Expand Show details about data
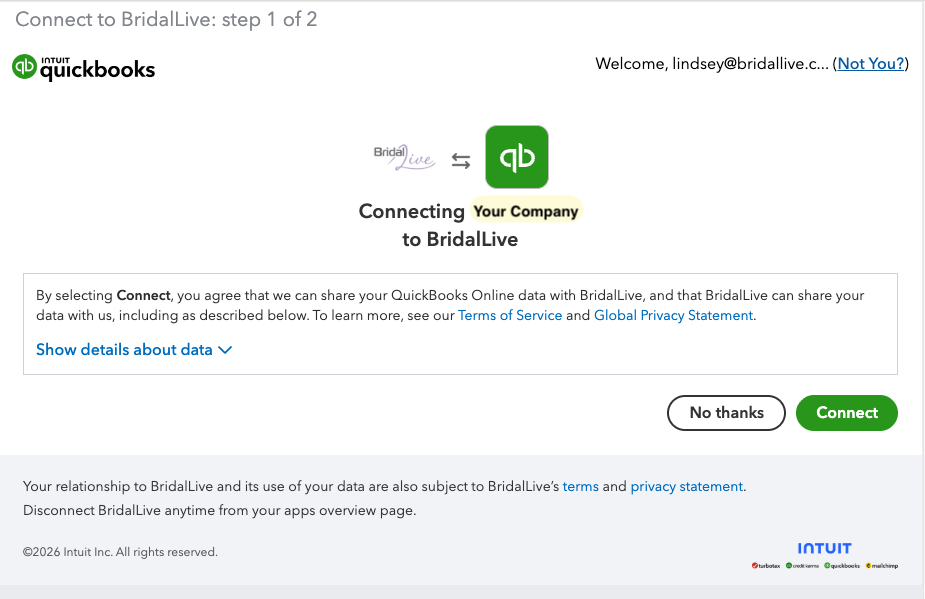Viewport: 925px width, 599px height. coord(124,350)
